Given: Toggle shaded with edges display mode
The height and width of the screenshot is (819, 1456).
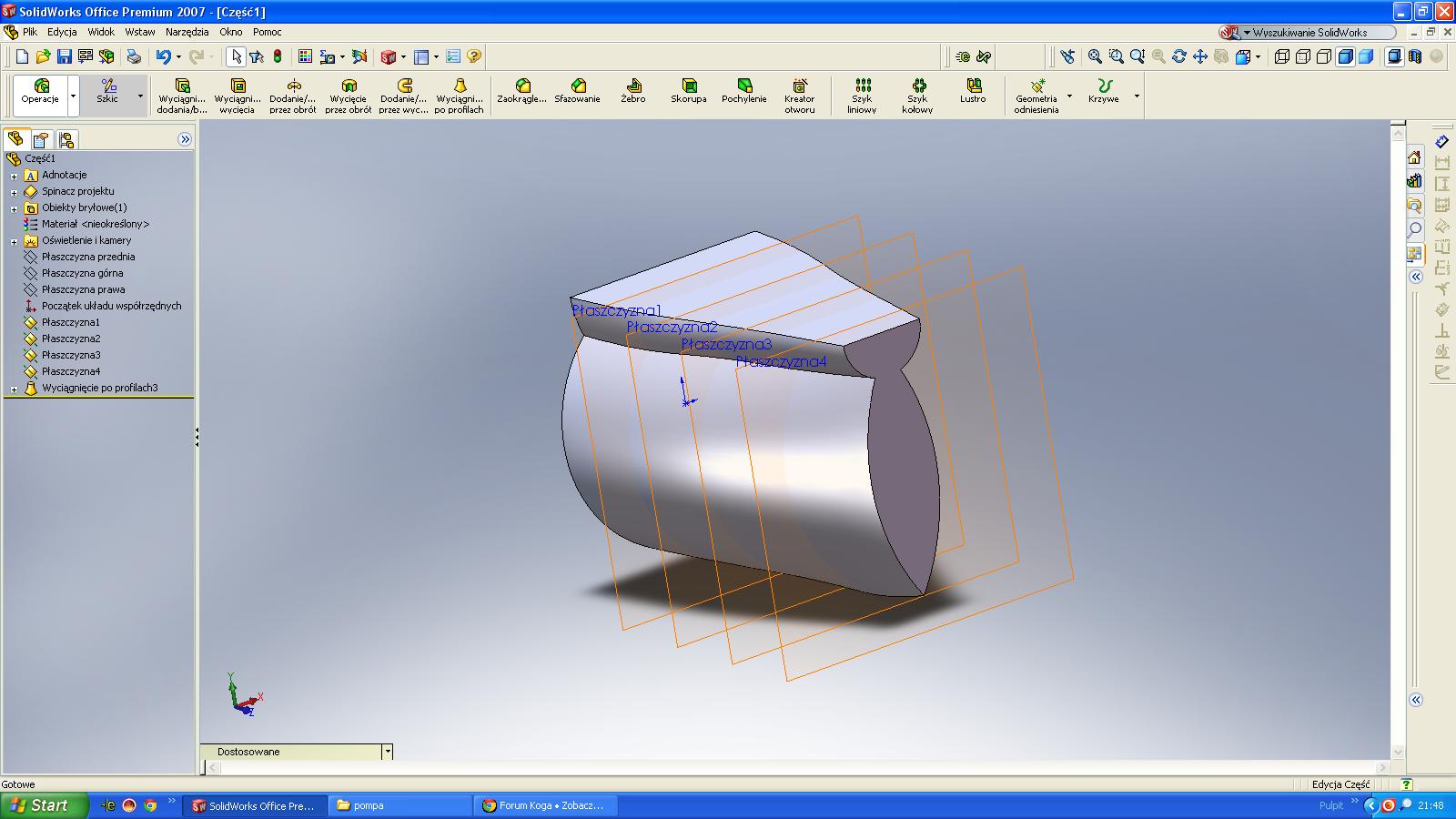Looking at the screenshot, I should click(x=1345, y=56).
